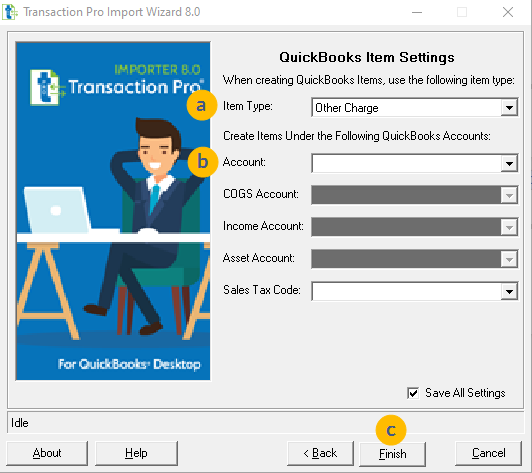Click the About button
Screen dimensions: 532x473
[x=47, y=453]
